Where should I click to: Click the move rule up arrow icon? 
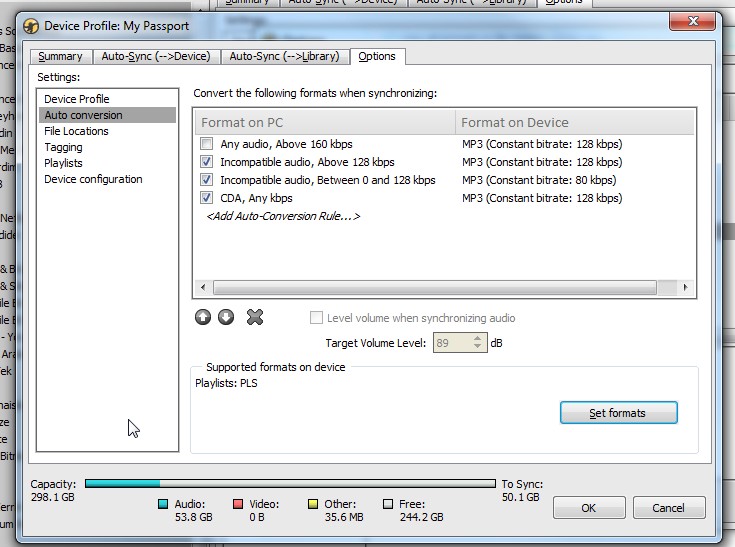[x=203, y=317]
